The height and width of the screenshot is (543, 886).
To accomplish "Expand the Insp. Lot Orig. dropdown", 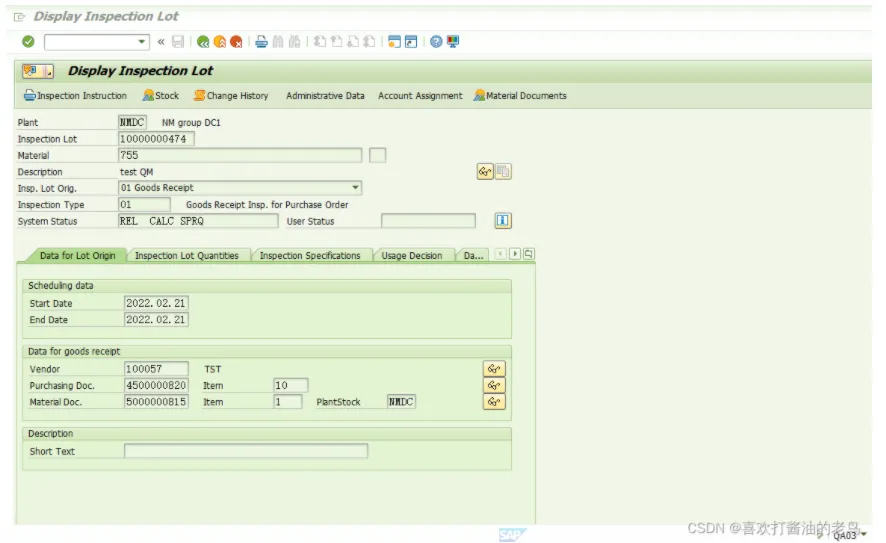I will pyautogui.click(x=355, y=188).
